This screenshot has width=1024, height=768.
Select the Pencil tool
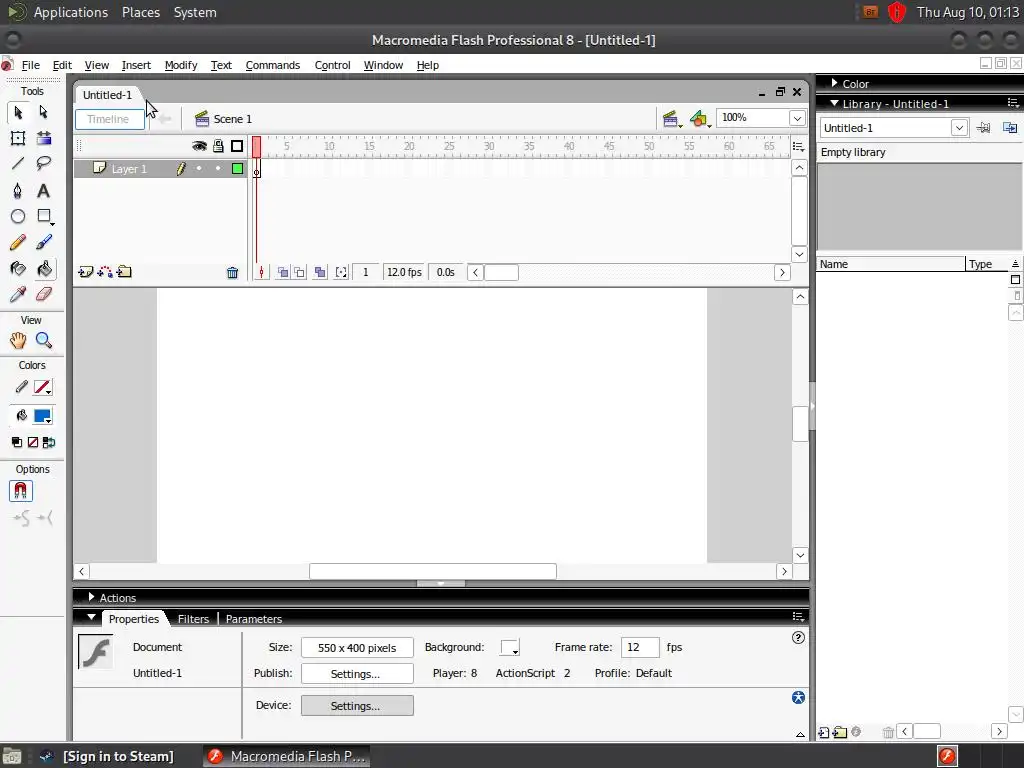[x=18, y=242]
